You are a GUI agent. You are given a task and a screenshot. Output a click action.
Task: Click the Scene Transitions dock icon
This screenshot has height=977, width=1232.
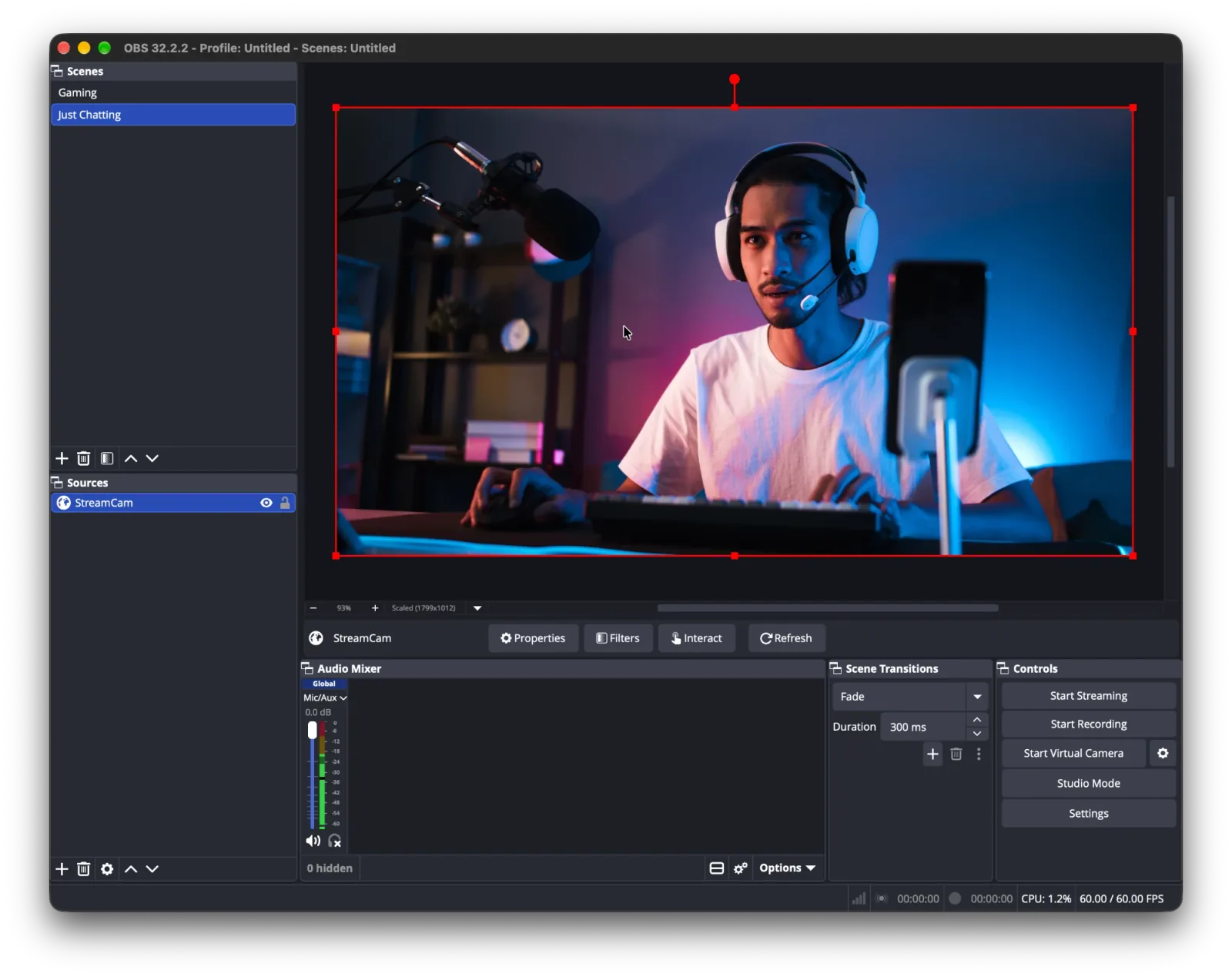tap(835, 668)
